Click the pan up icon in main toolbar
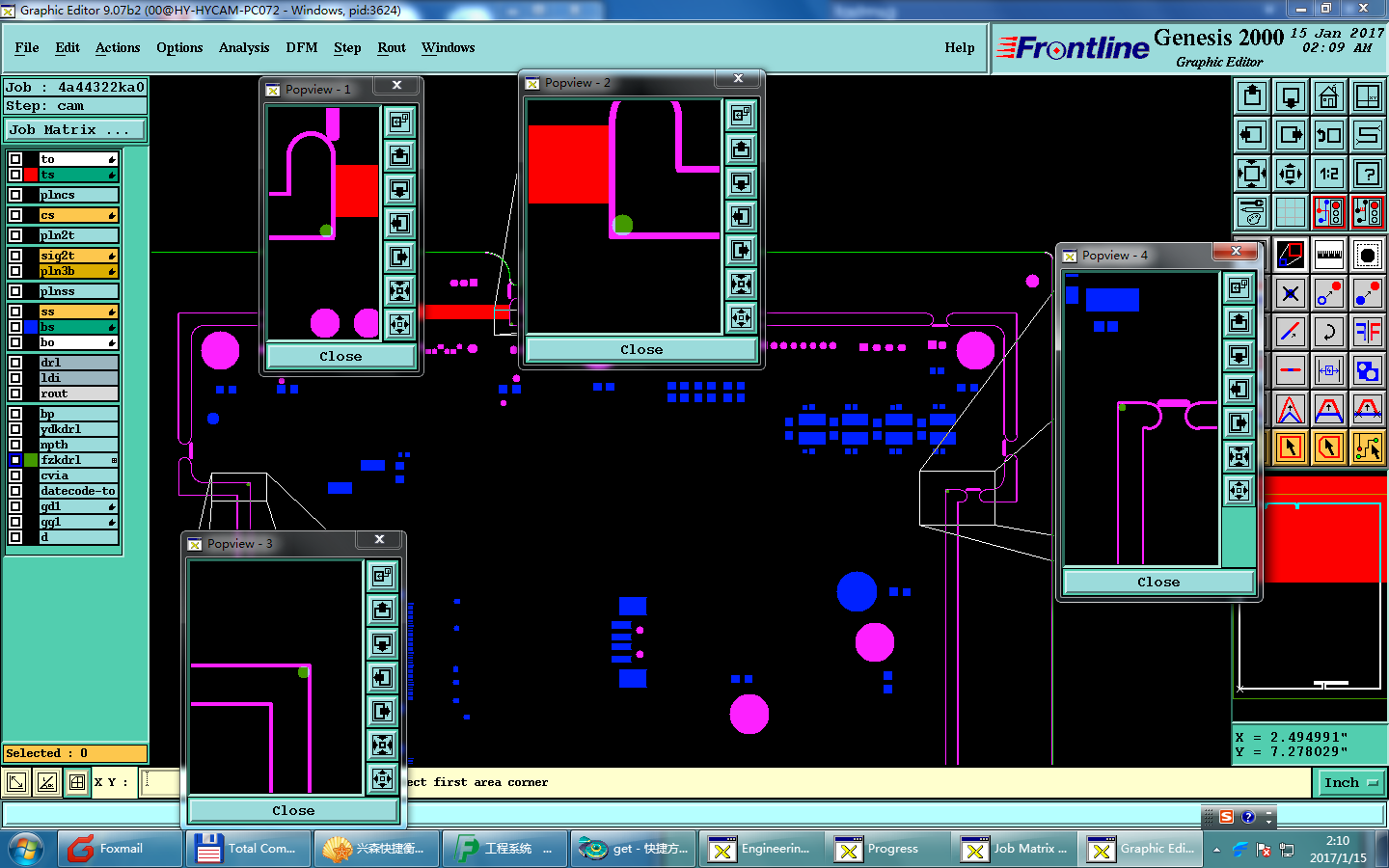Screen dimensions: 1389x868 [1252, 96]
